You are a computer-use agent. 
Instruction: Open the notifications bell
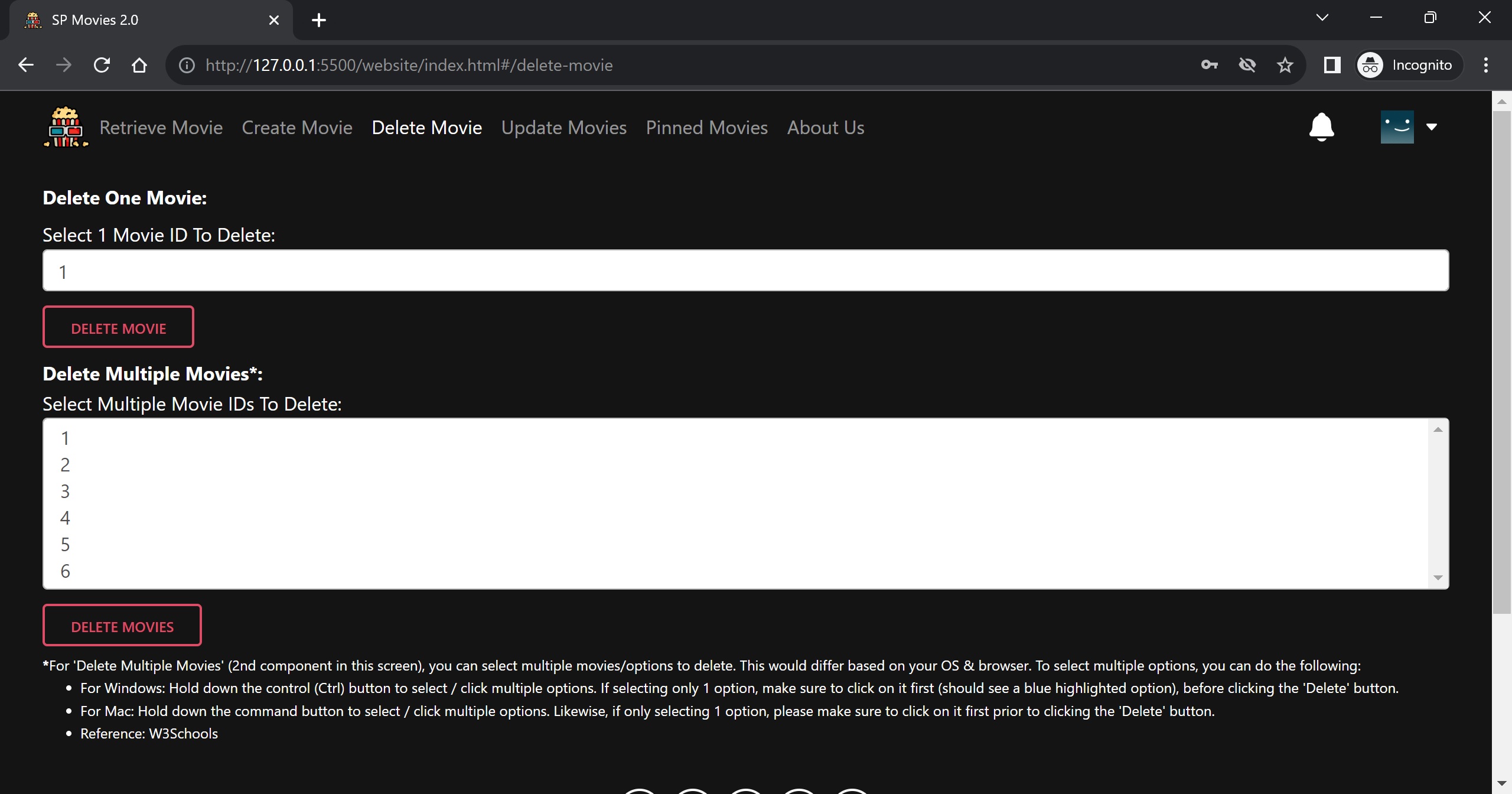click(1321, 127)
